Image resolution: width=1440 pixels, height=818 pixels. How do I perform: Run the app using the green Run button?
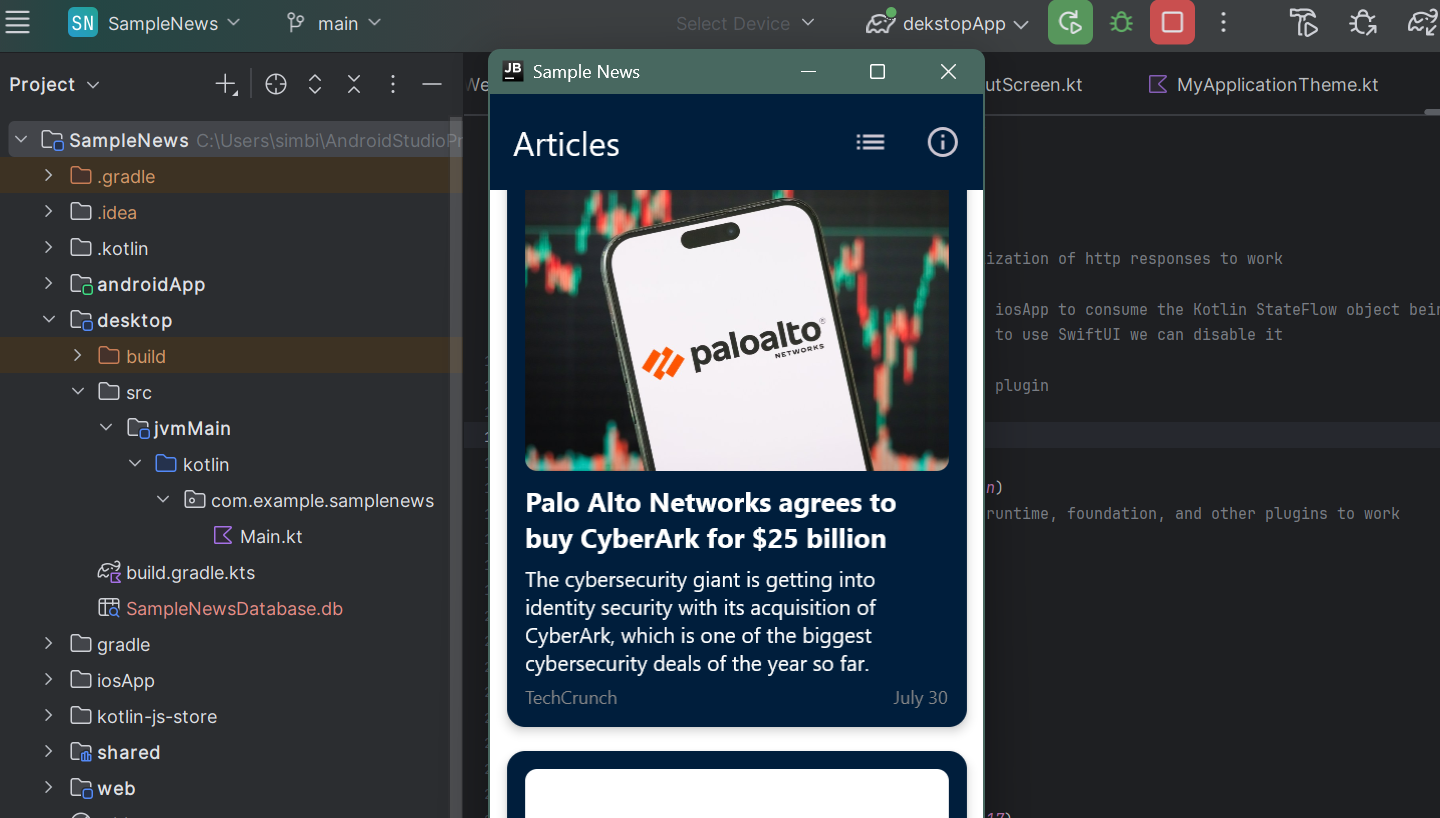[1070, 22]
